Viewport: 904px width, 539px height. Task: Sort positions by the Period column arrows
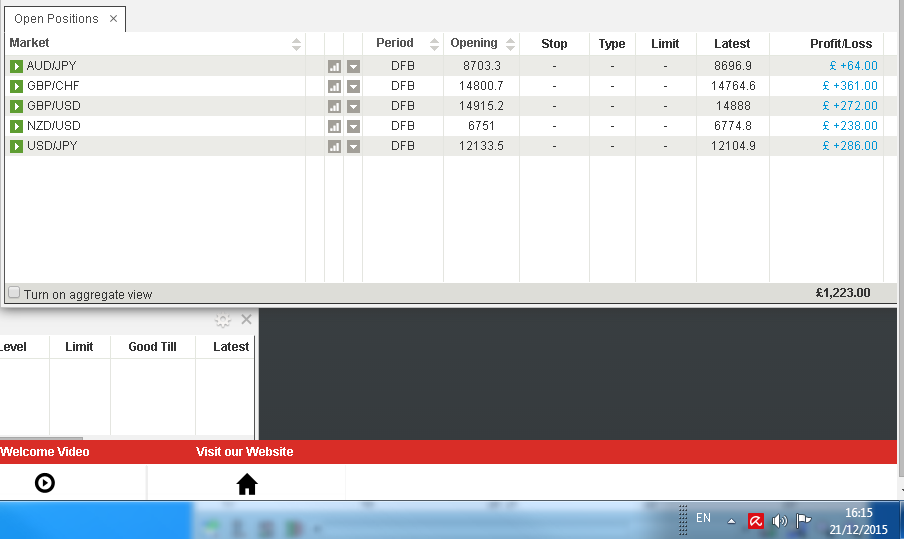434,44
